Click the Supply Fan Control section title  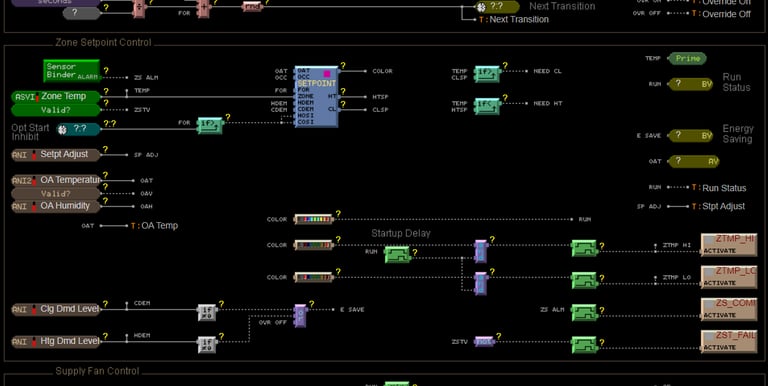(x=97, y=371)
